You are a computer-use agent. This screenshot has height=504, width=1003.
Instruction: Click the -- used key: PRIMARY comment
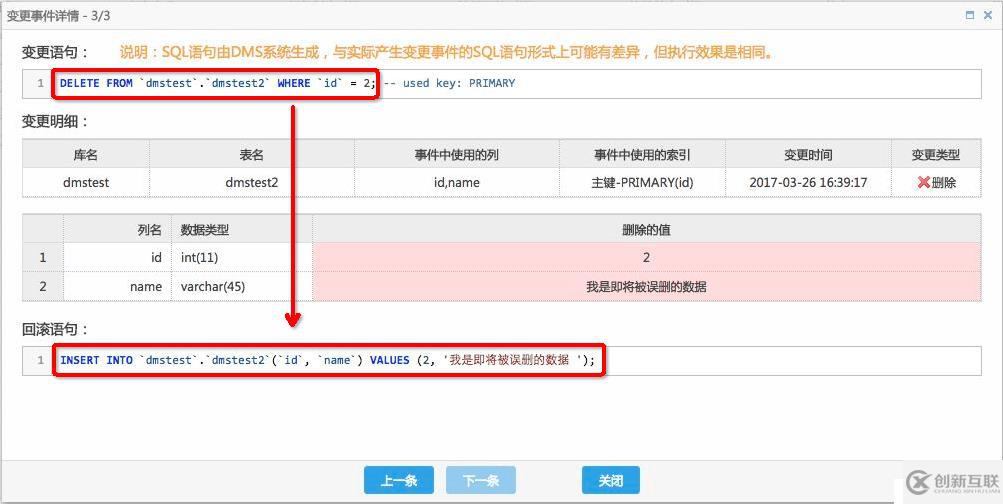coord(449,83)
